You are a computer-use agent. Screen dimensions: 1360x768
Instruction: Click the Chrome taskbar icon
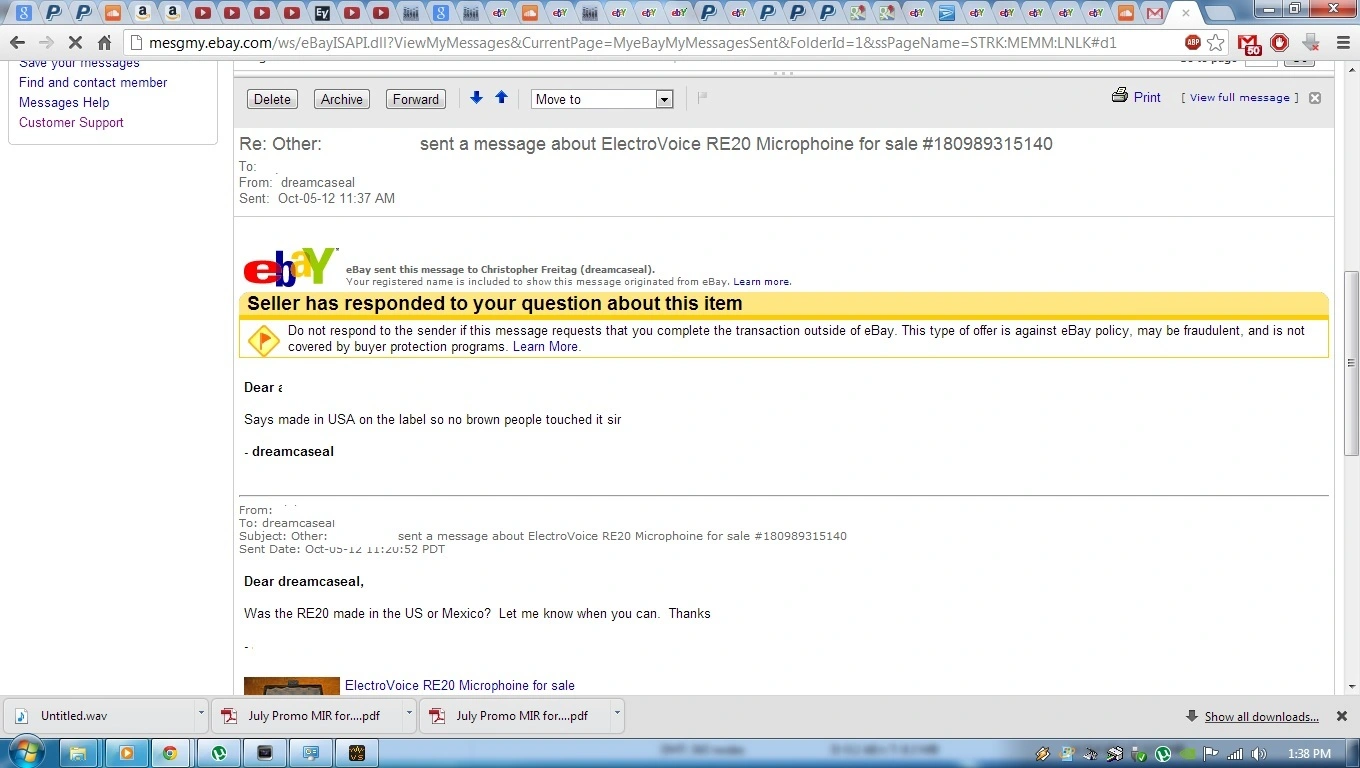pos(170,753)
